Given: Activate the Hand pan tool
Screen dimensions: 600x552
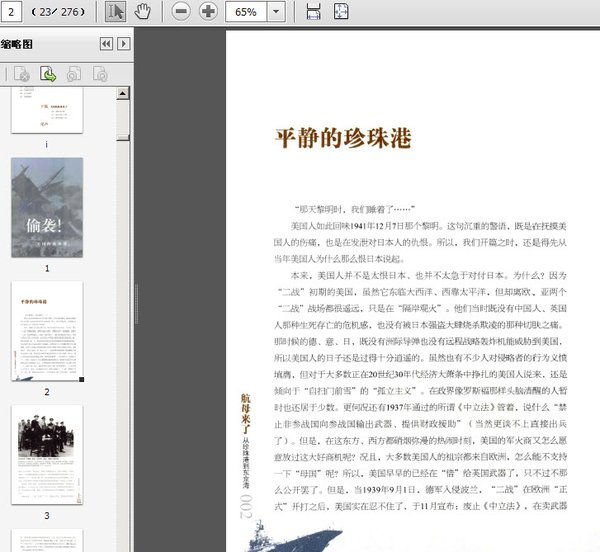Looking at the screenshot, I should [142, 11].
